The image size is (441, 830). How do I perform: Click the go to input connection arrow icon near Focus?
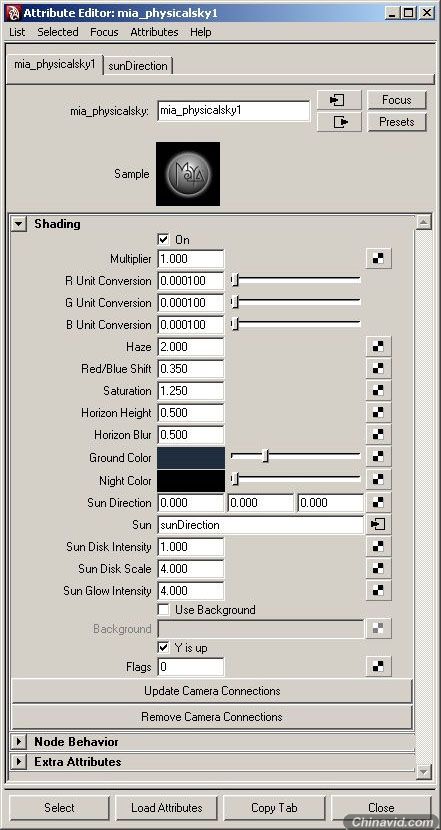[339, 100]
